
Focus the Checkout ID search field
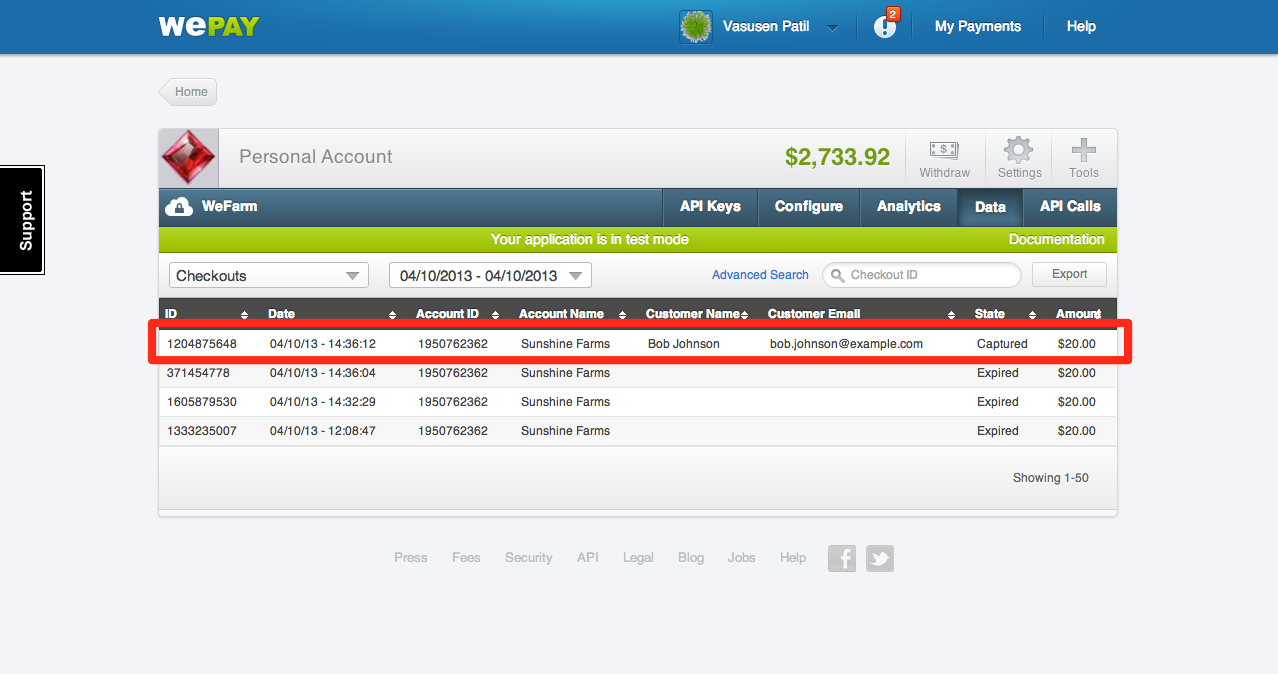coord(921,275)
